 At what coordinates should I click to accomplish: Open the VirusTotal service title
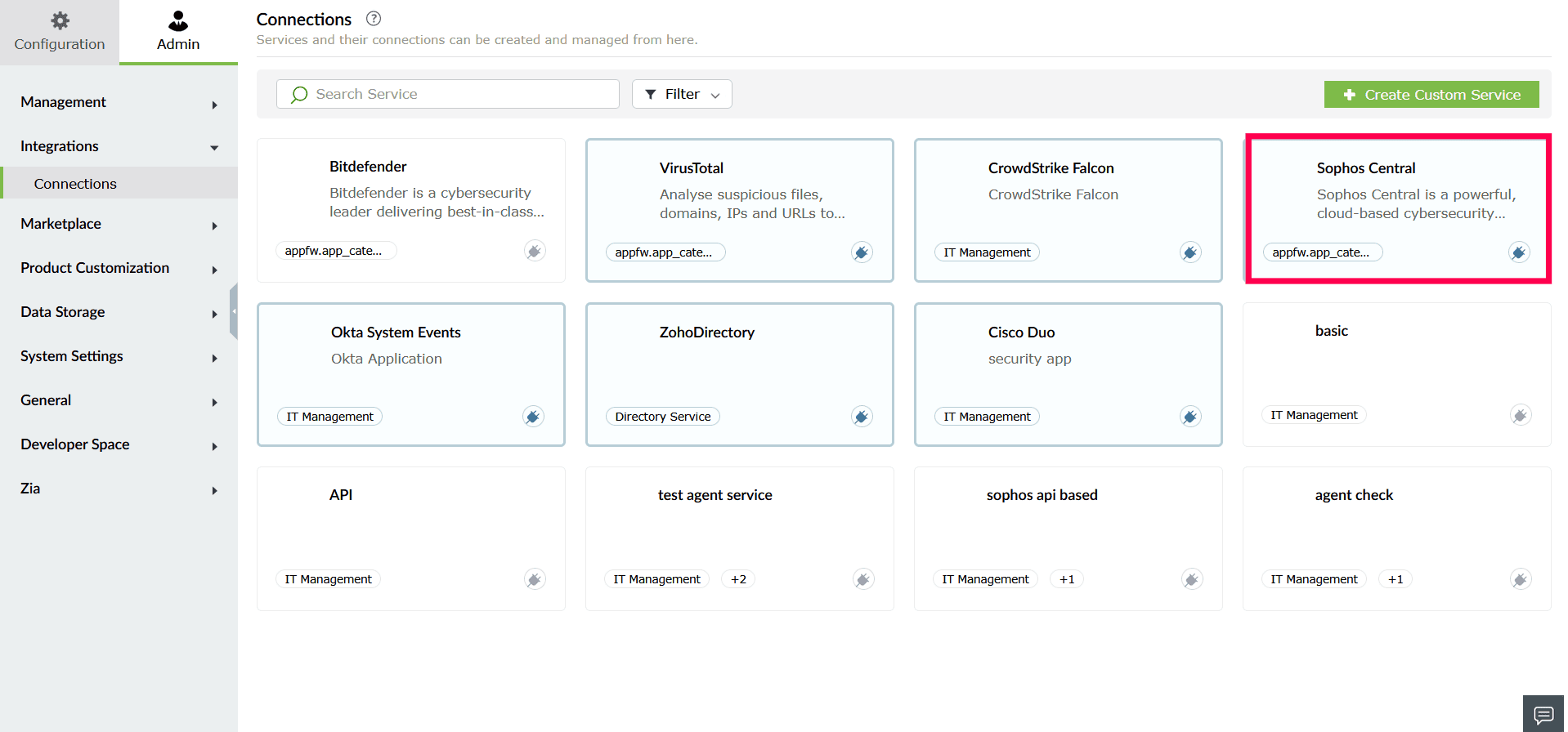(x=692, y=168)
